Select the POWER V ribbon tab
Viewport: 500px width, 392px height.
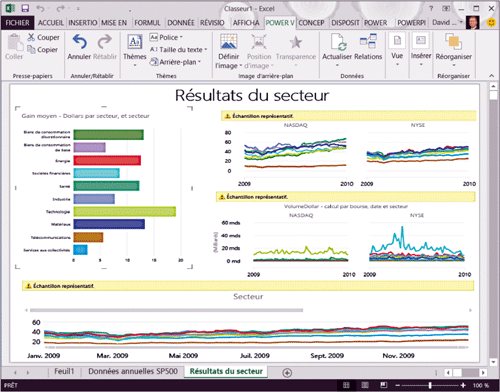point(280,23)
